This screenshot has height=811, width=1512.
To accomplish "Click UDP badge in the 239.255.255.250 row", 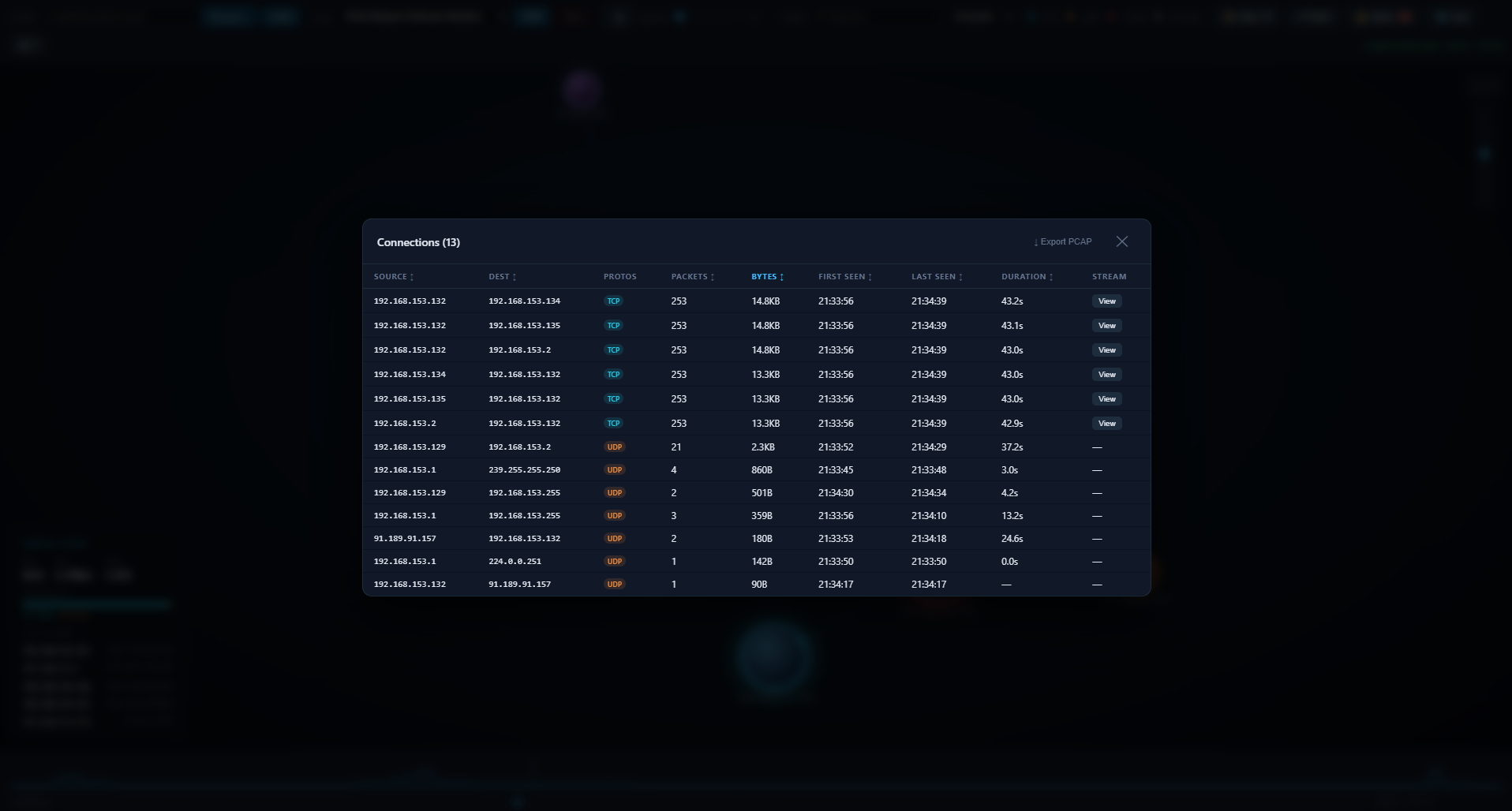I will coord(614,470).
